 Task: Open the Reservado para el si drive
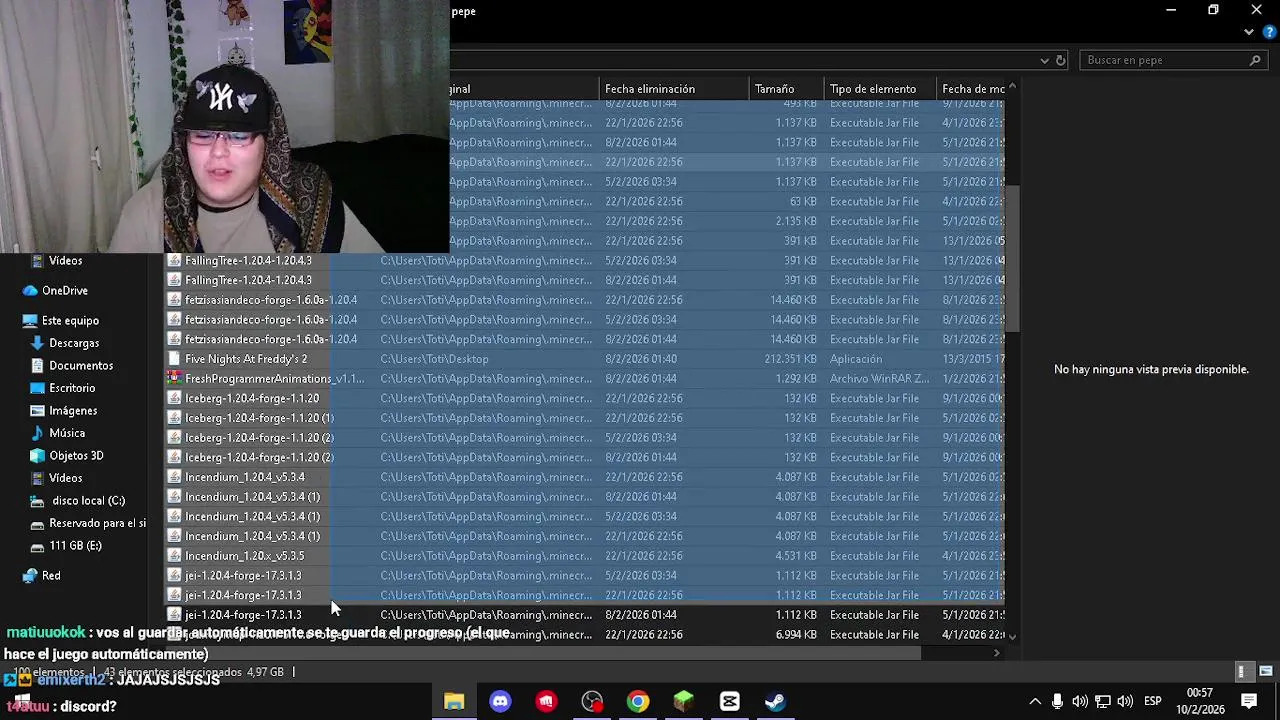pos(97,523)
